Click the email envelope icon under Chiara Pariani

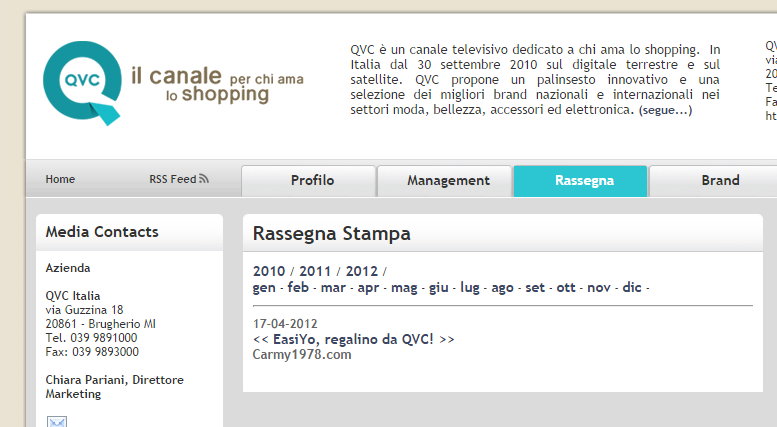point(57,422)
